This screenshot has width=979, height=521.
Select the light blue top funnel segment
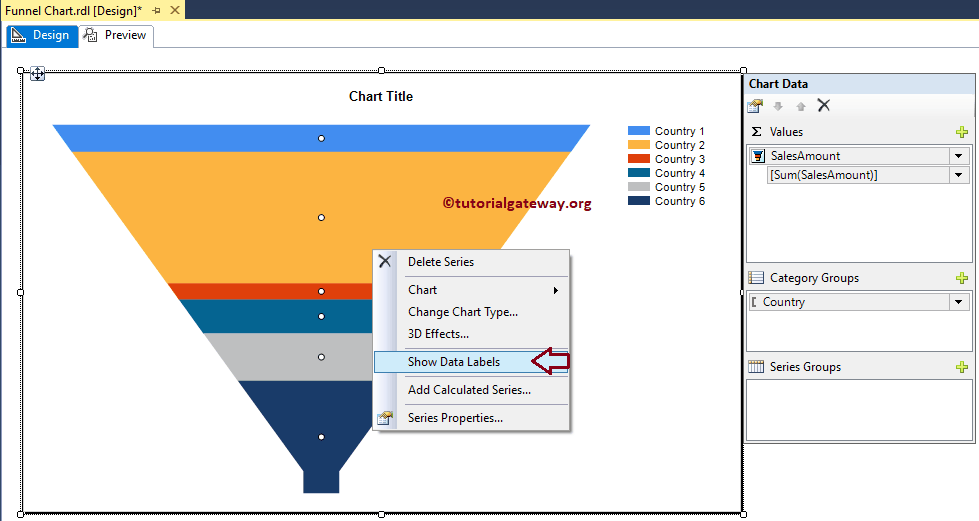pyautogui.click(x=321, y=138)
